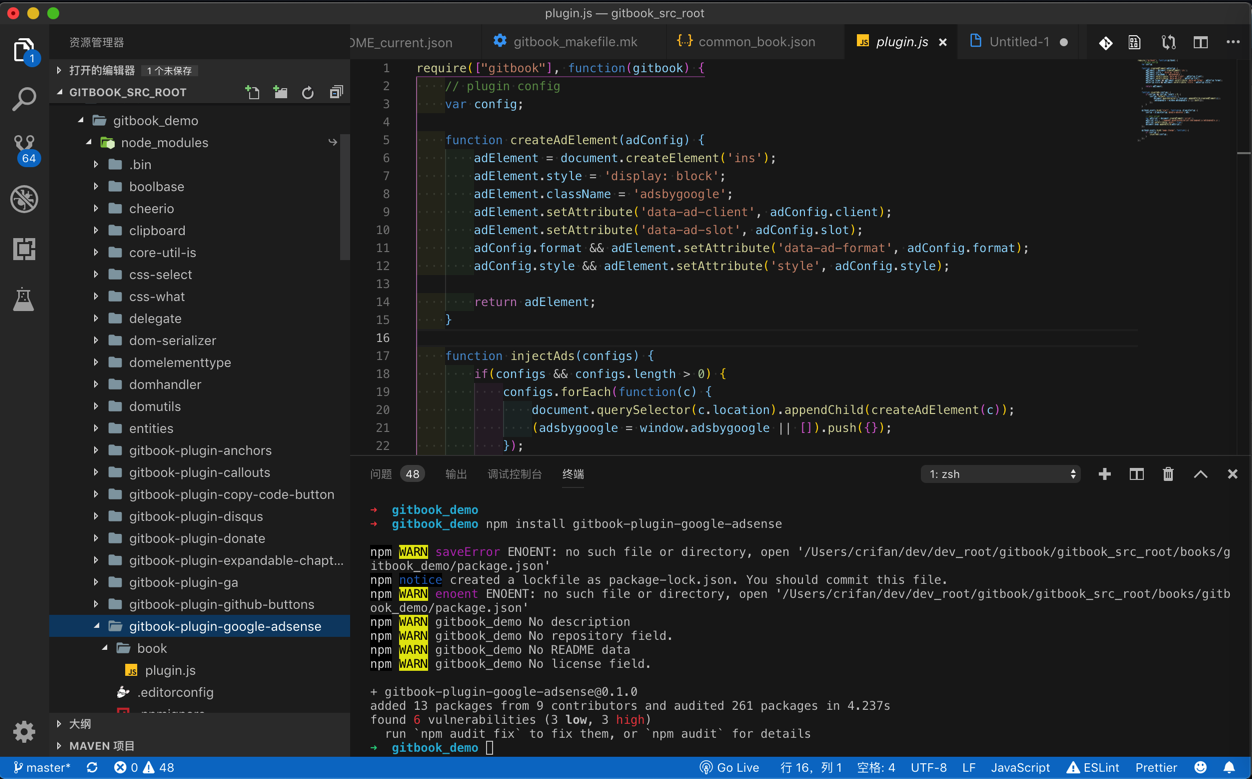1252x779 pixels.
Task: Collapse the node_modules folder
Action: 164,142
